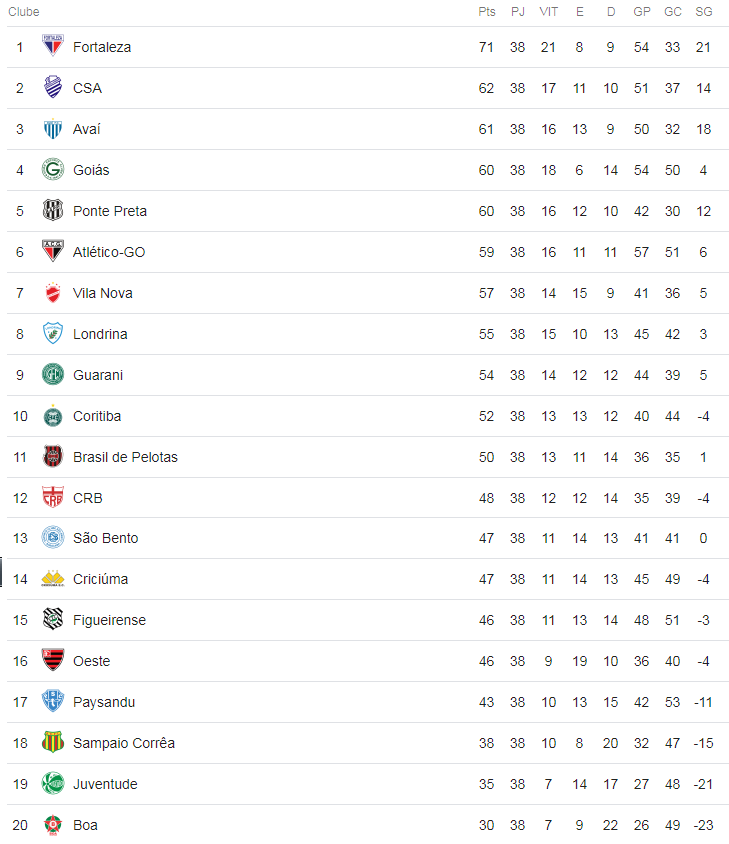Open the Brasil de Pelotas team link
The width and height of the screenshot is (729, 844).
click(x=125, y=457)
